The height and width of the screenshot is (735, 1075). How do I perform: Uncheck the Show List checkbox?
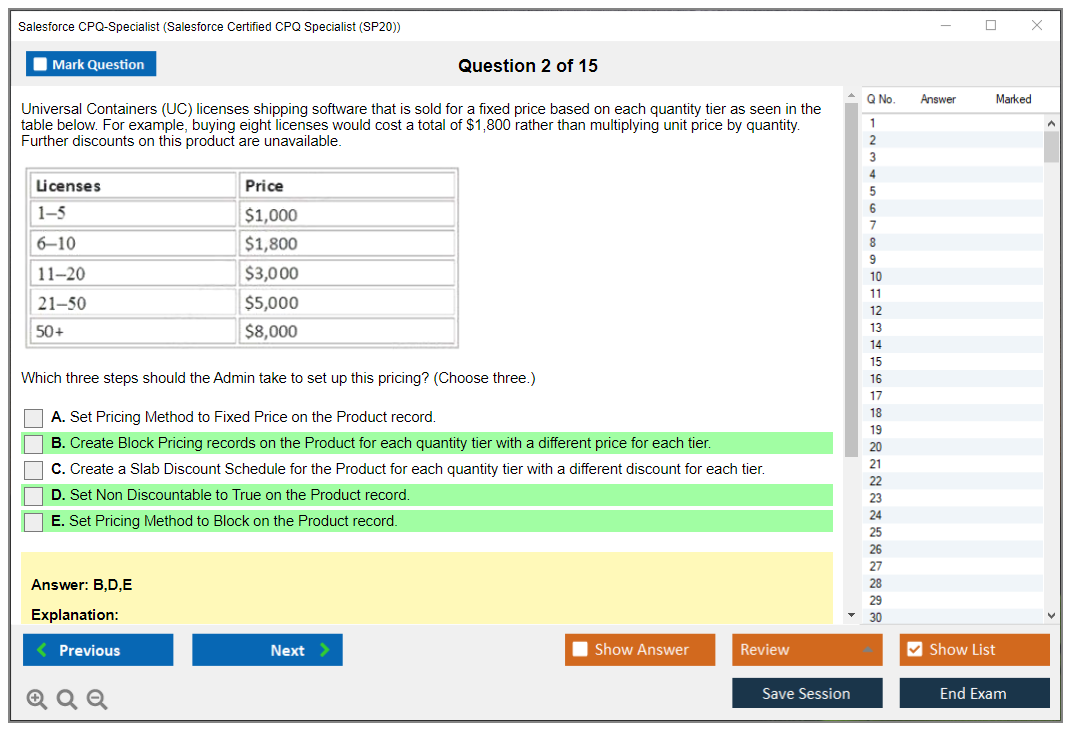pos(914,650)
